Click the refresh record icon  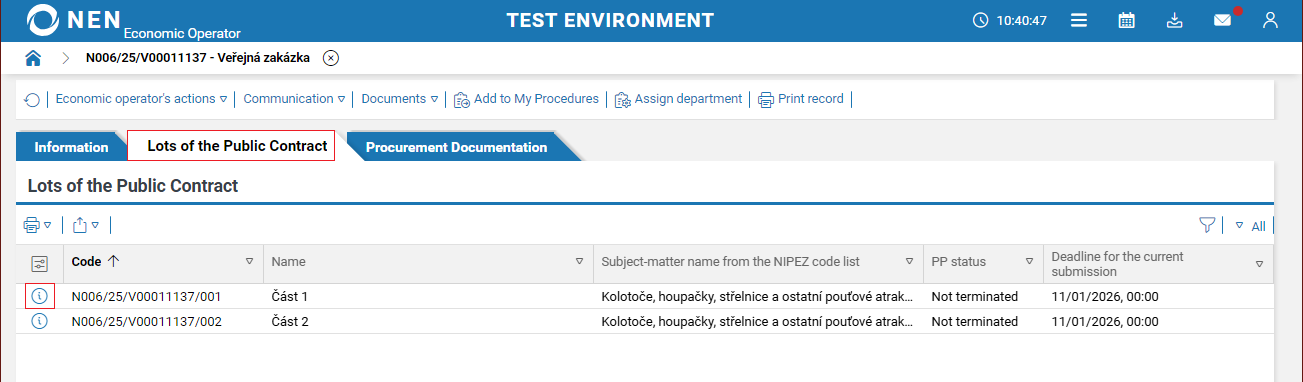(x=32, y=99)
